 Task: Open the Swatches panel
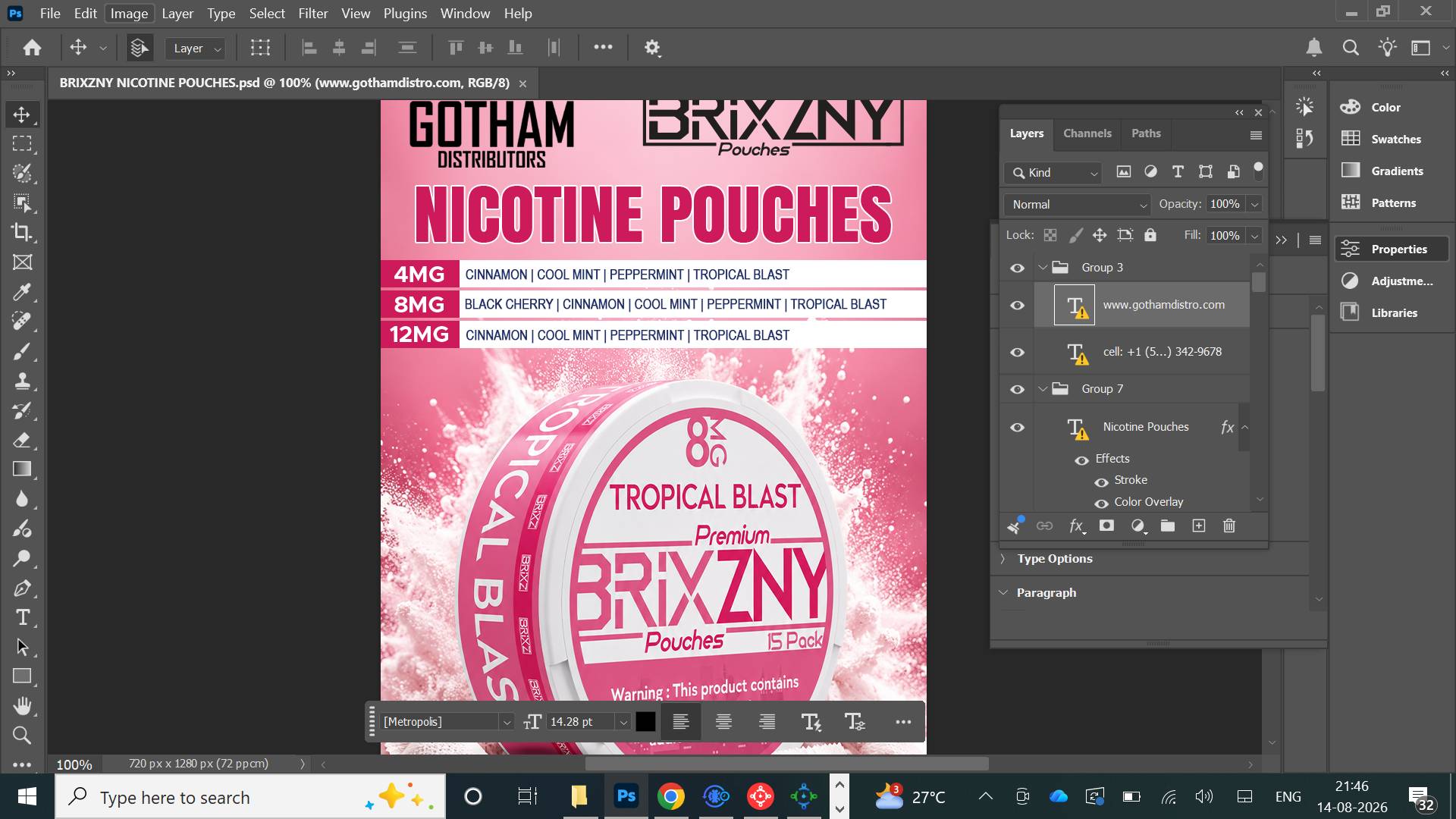click(x=1394, y=139)
